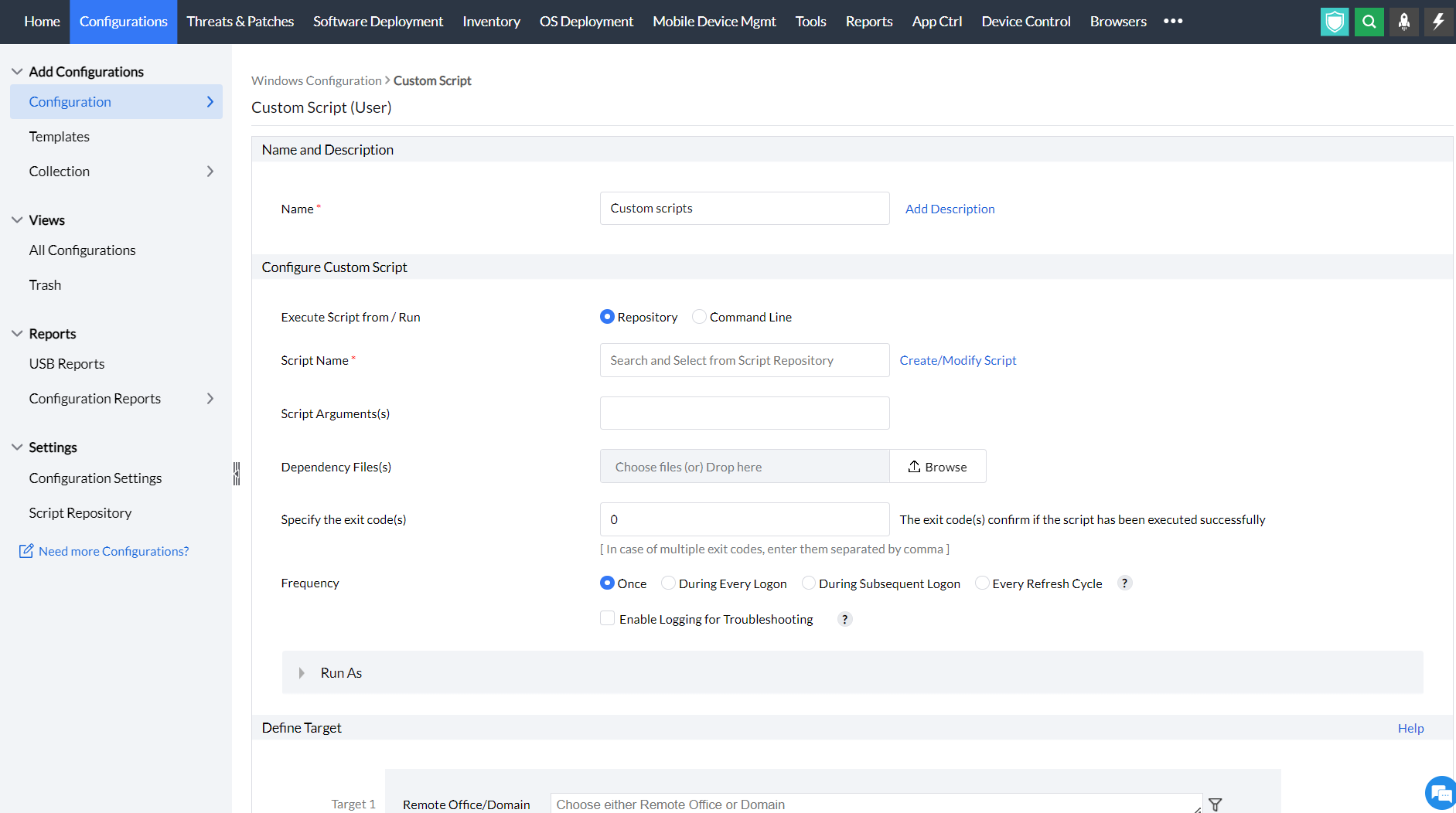Click the Frequency help question mark icon
The width and height of the screenshot is (1456, 813).
coord(1125,583)
